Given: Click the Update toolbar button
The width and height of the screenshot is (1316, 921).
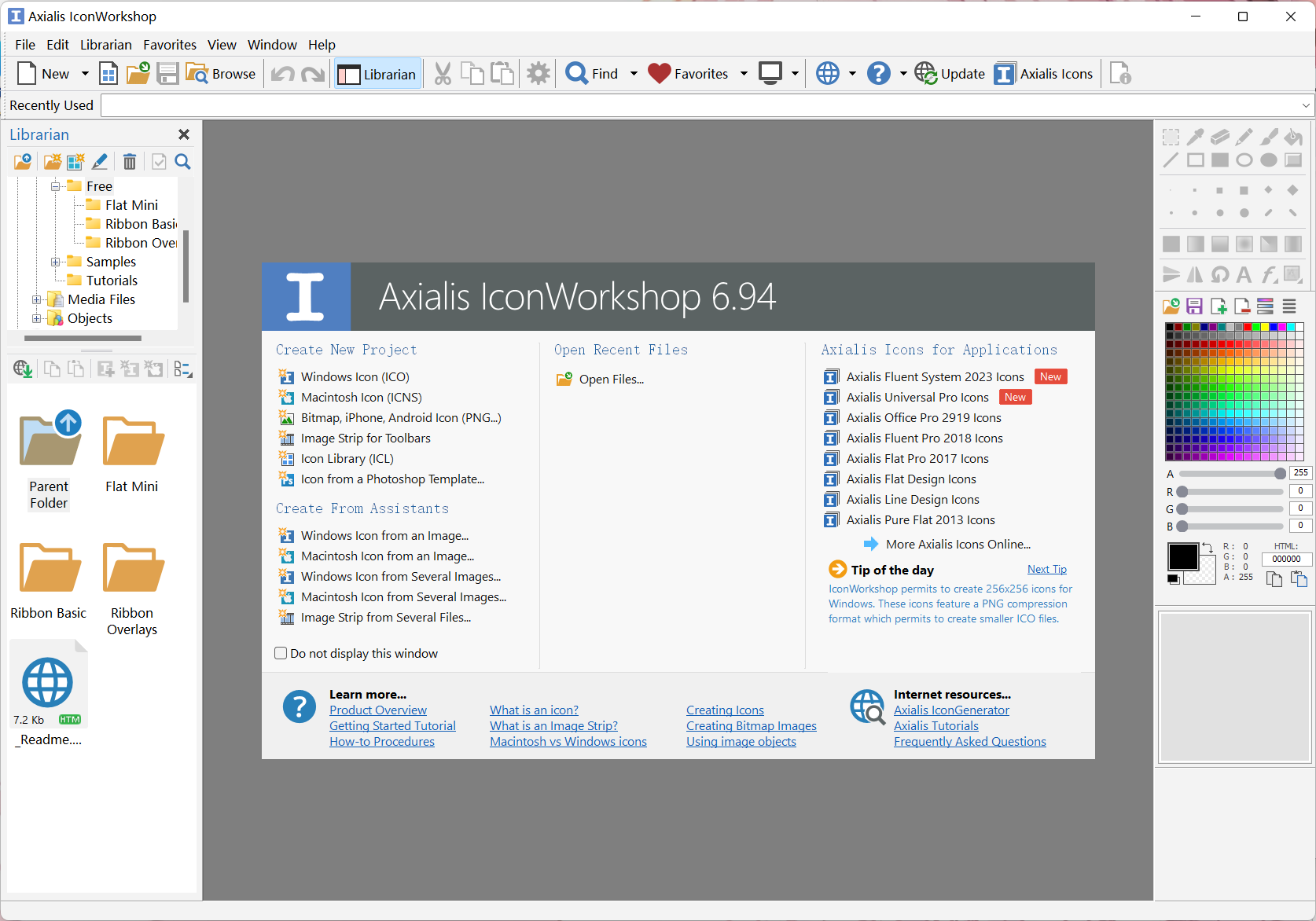Looking at the screenshot, I should (950, 74).
